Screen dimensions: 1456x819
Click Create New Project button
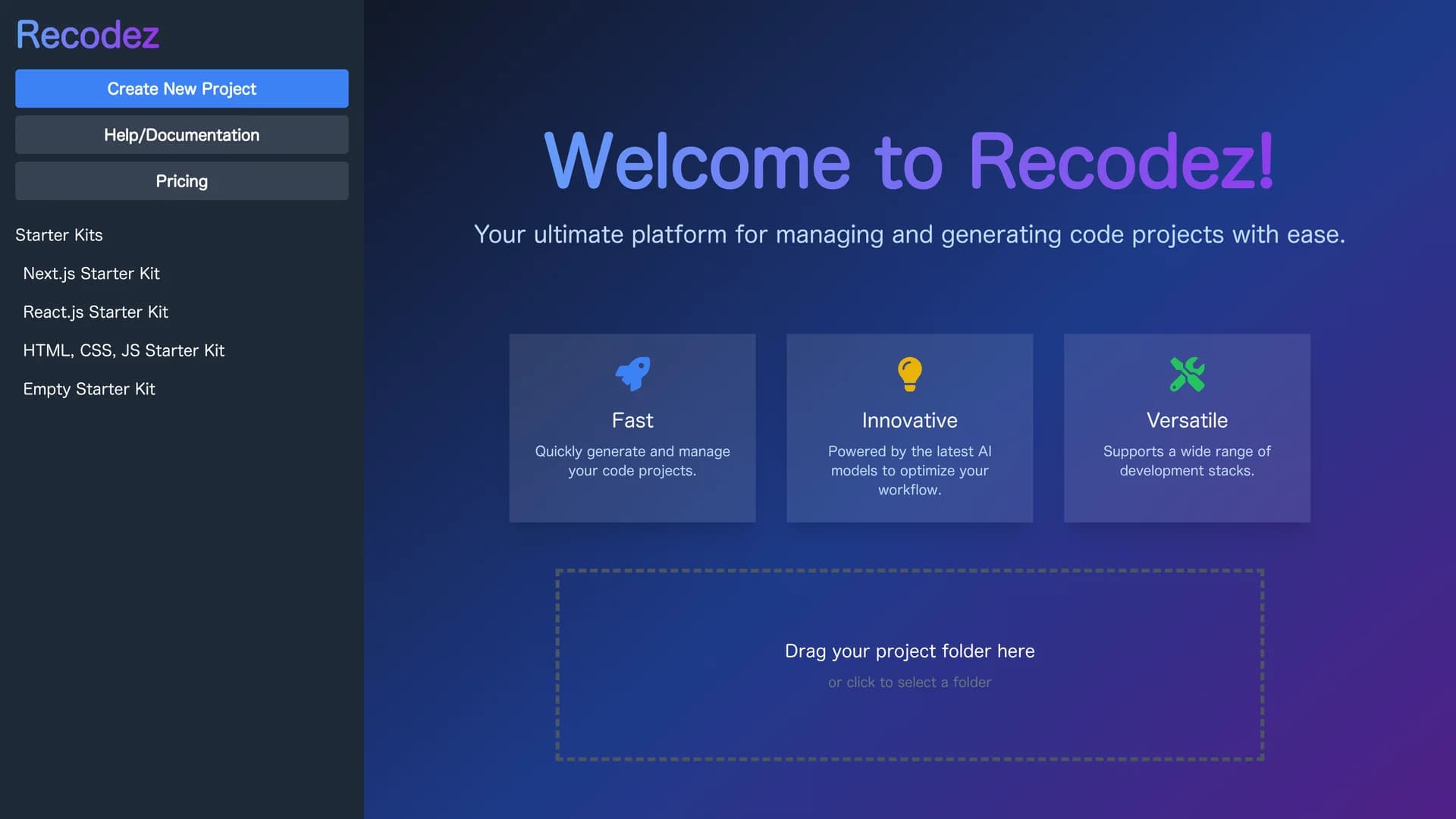coord(182,89)
